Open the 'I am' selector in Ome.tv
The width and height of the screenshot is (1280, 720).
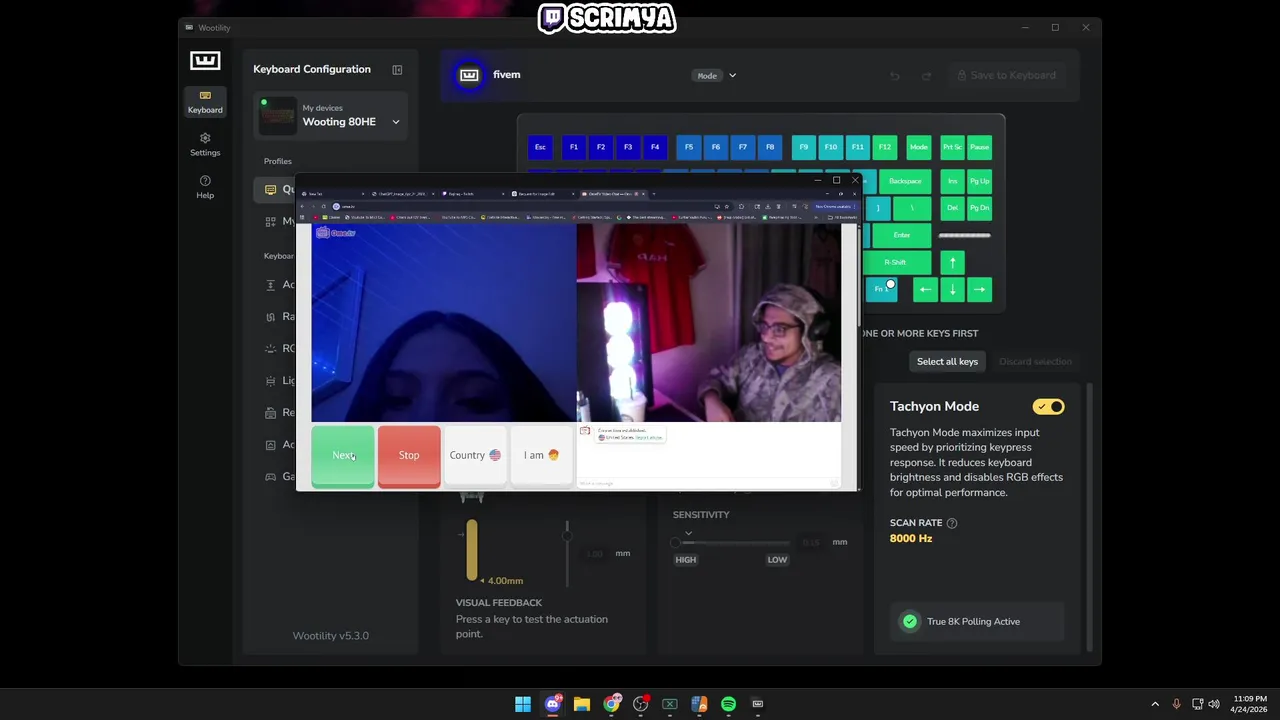click(541, 455)
